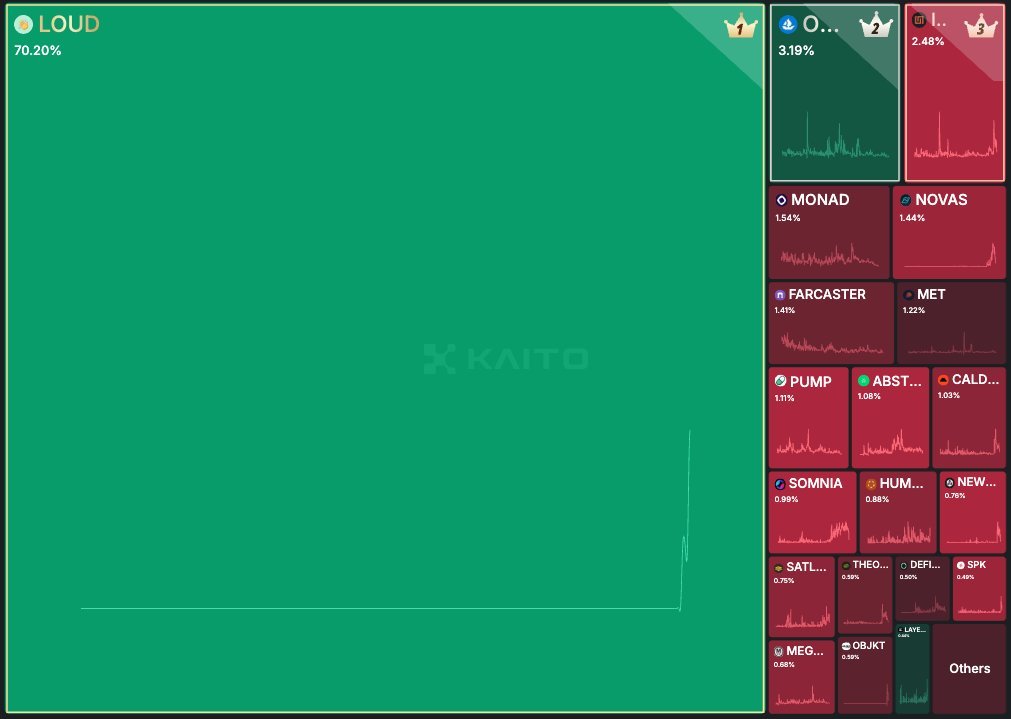Select the 1.03% value under CALD...
Viewport: 1011px width, 719px height.
coord(948,395)
